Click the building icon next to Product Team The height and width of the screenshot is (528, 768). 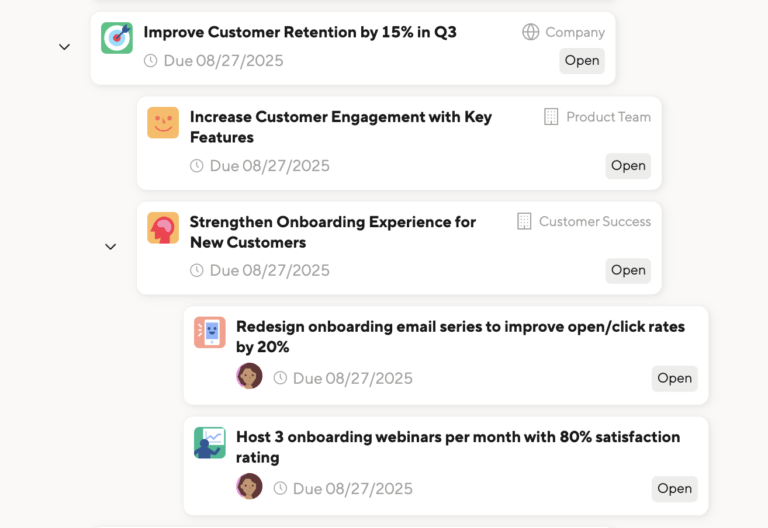coord(551,117)
